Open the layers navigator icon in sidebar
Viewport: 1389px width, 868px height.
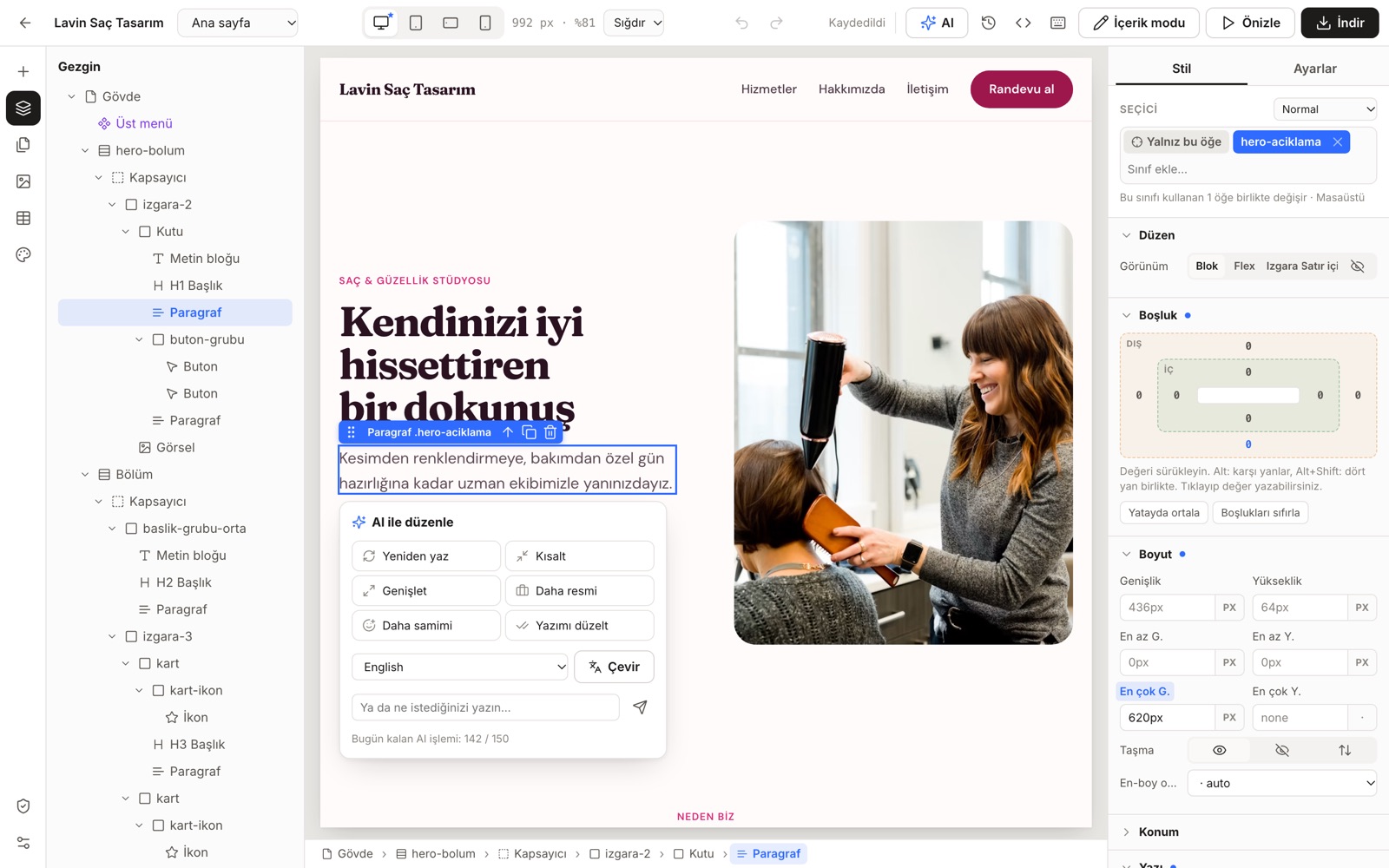pyautogui.click(x=23, y=108)
